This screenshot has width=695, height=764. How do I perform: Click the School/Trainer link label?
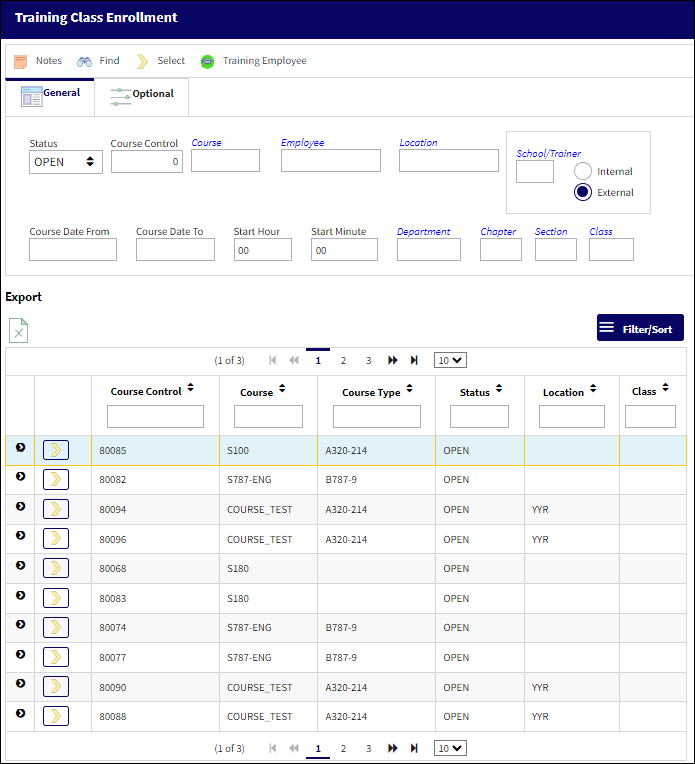[549, 153]
